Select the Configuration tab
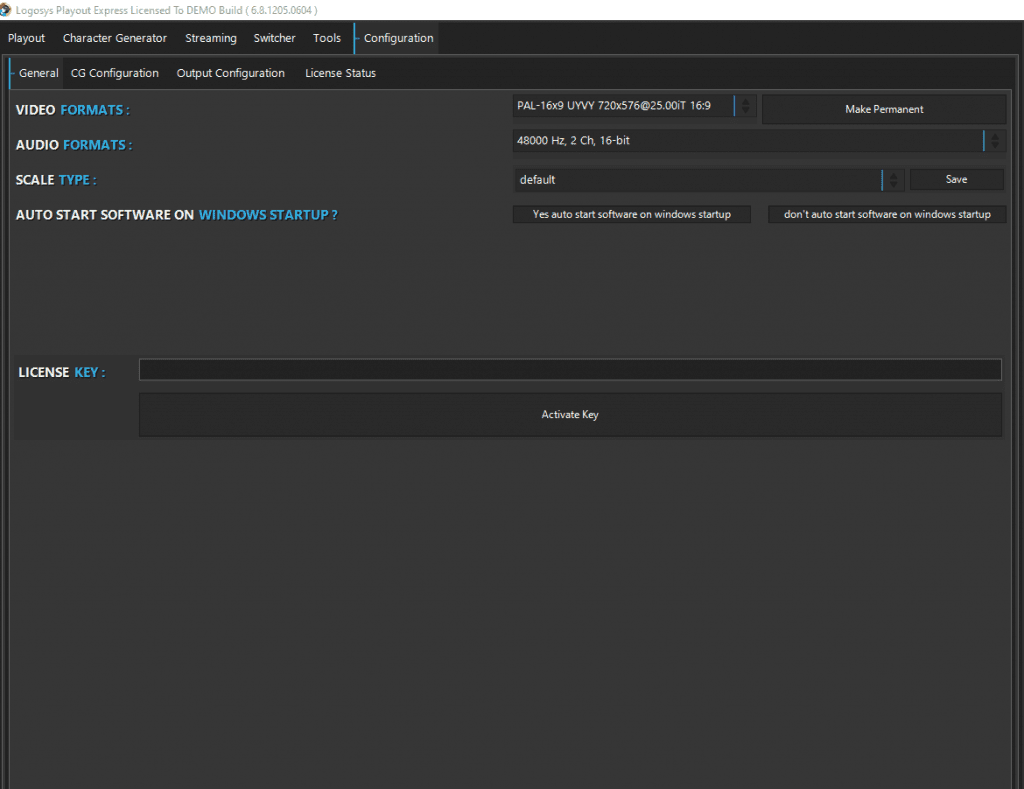 pyautogui.click(x=398, y=39)
